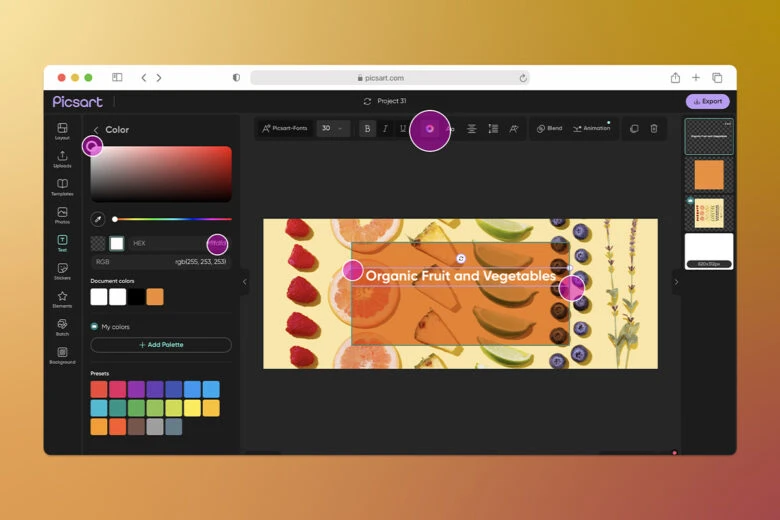Click the Project 31 title
Viewport: 780px width, 520px height.
(391, 101)
